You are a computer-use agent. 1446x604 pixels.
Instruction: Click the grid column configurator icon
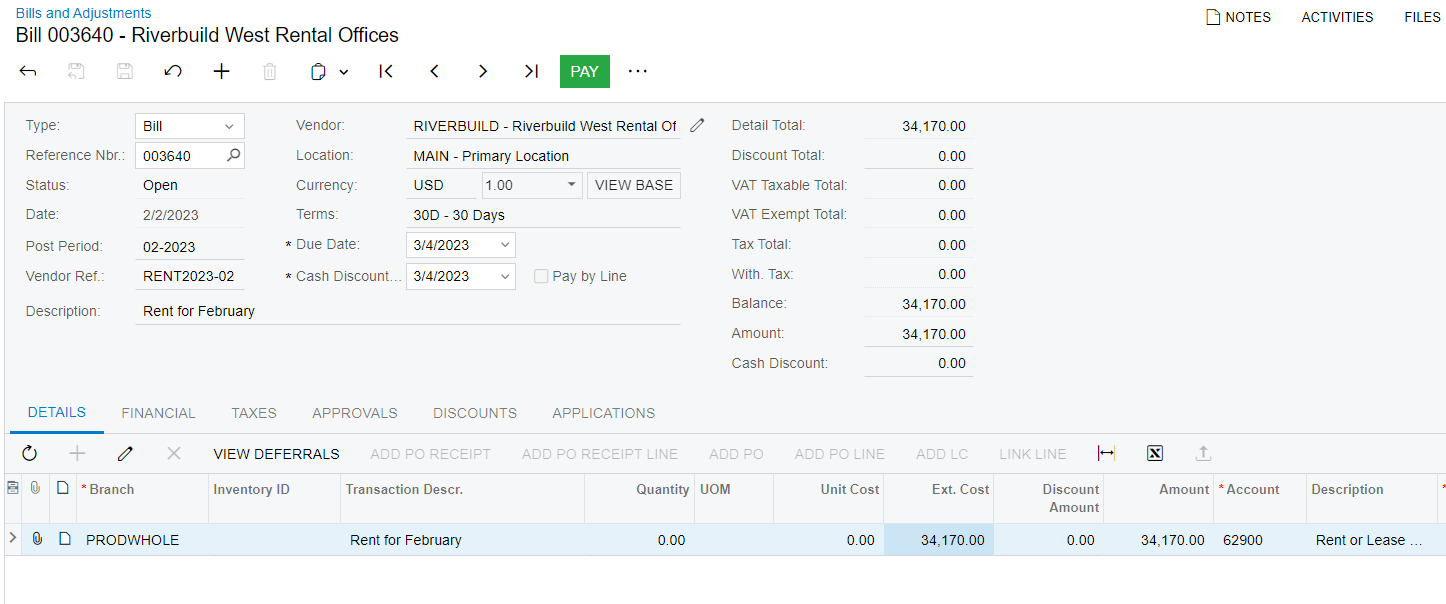tap(12, 488)
